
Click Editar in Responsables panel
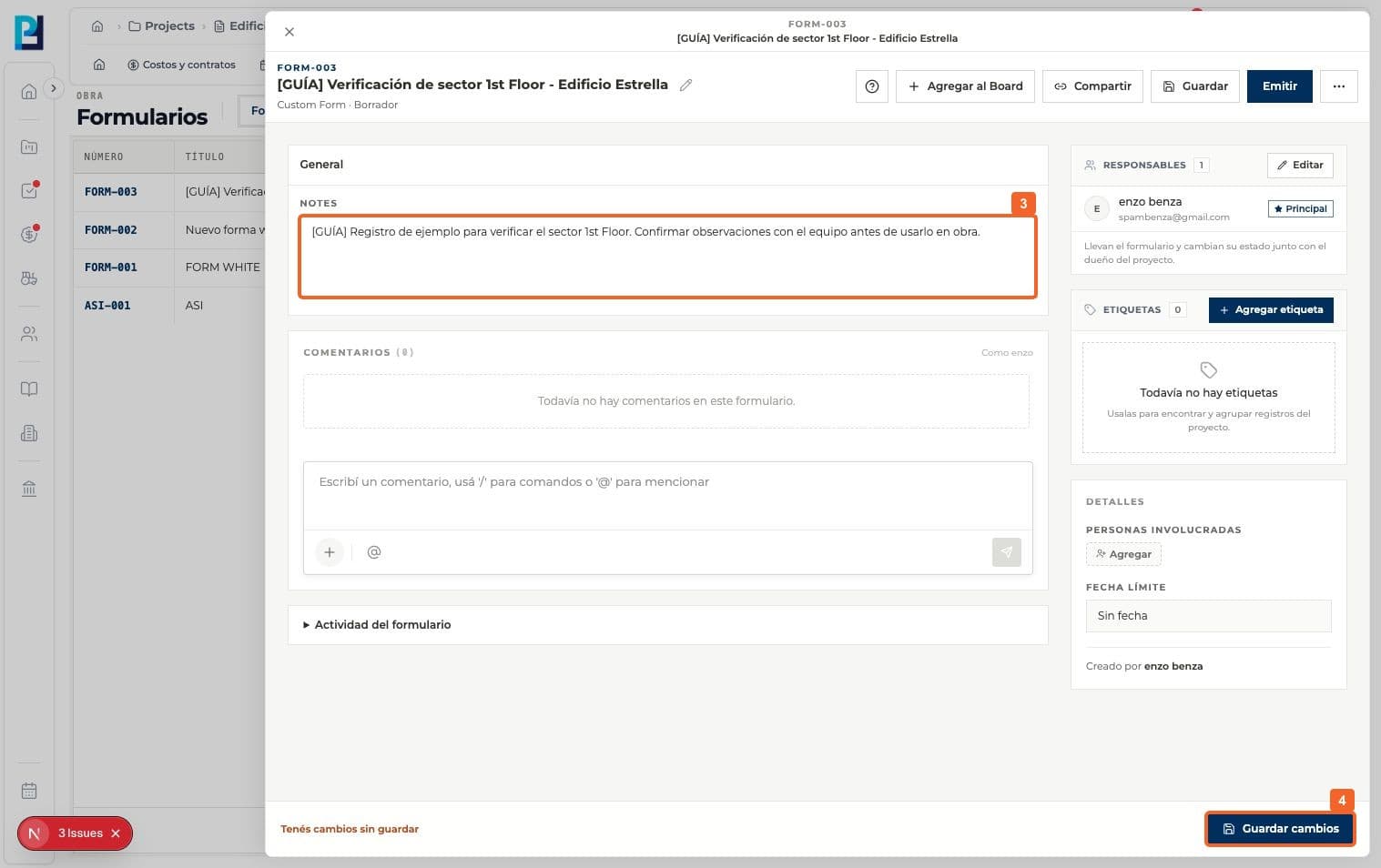coord(1300,166)
